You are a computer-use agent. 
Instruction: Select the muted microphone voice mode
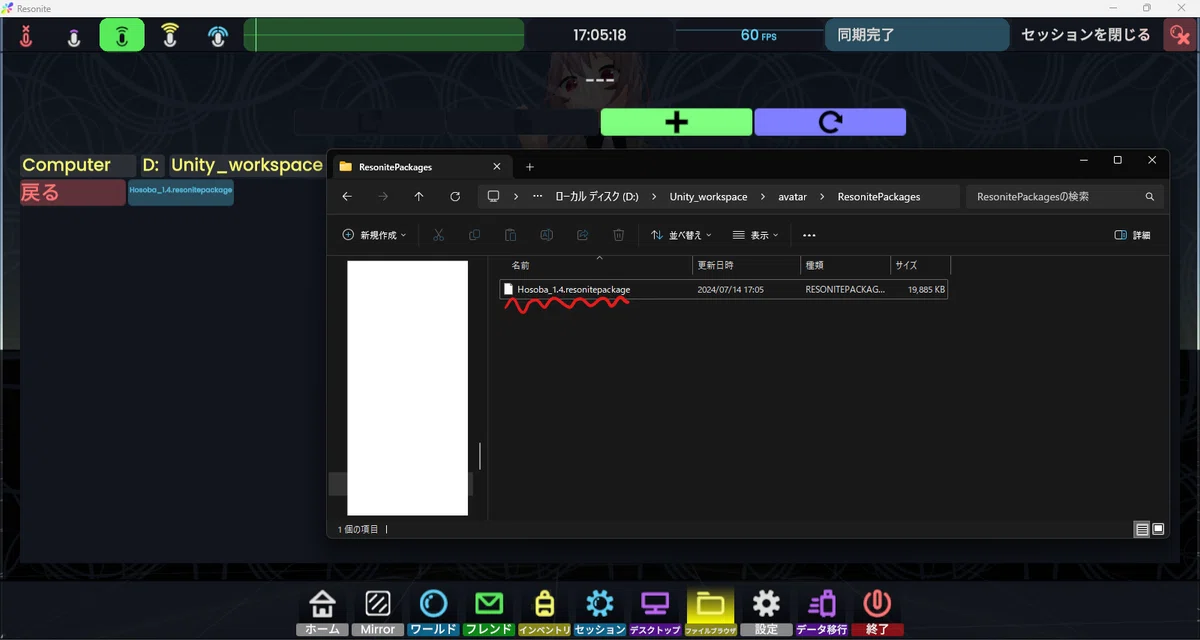pos(26,36)
